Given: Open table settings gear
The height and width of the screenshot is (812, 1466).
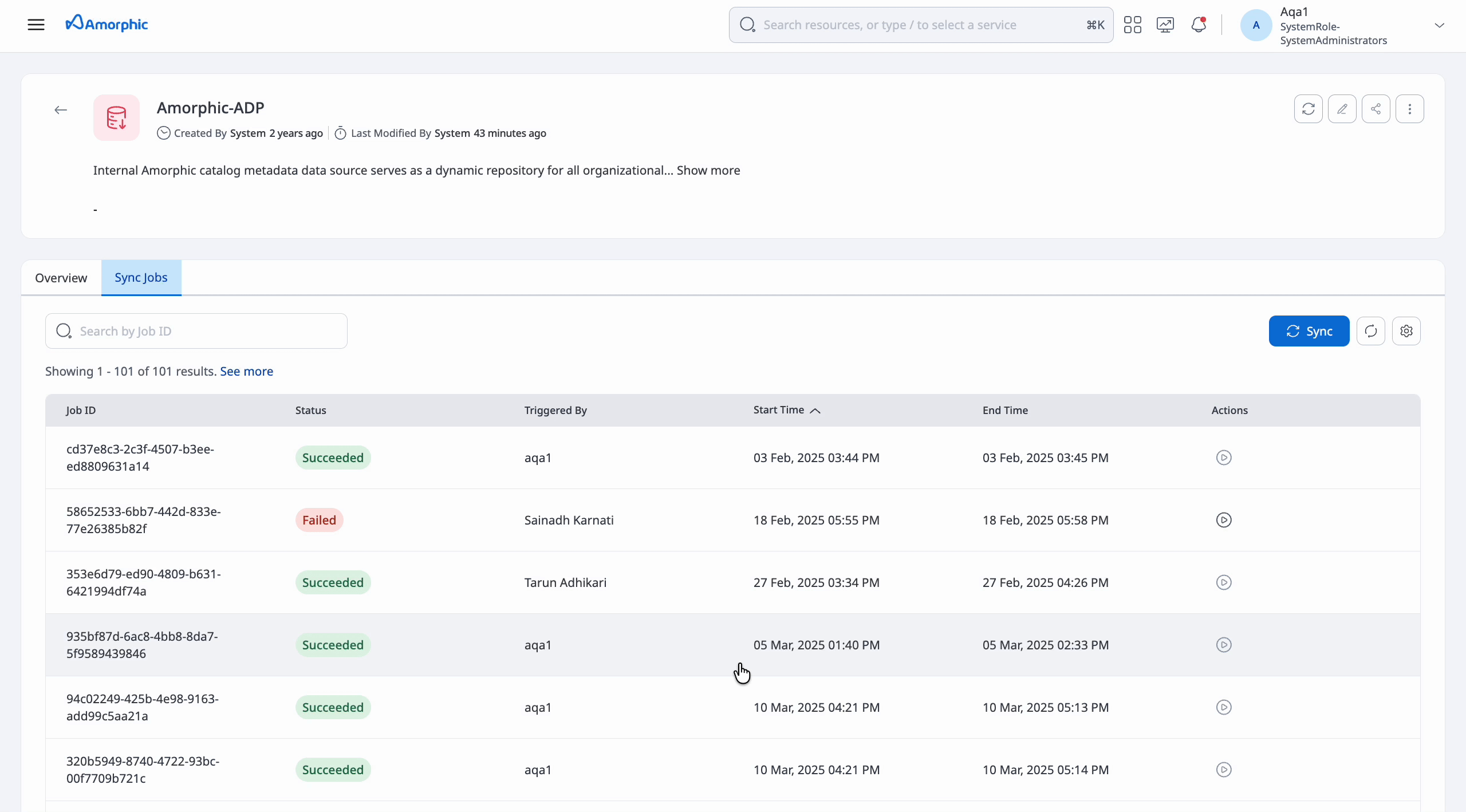Looking at the screenshot, I should (1406, 331).
